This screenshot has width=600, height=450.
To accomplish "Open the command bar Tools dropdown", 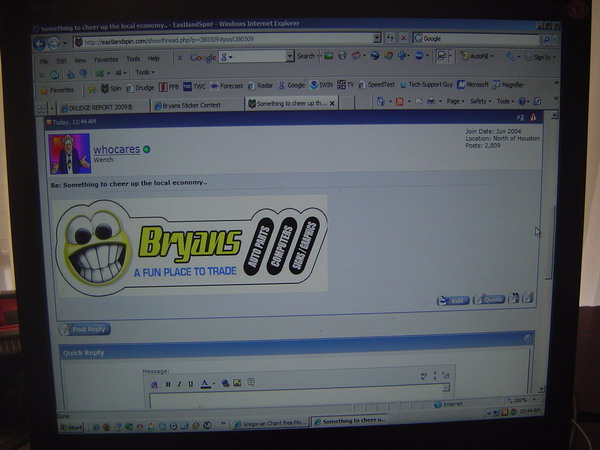I will click(x=505, y=101).
